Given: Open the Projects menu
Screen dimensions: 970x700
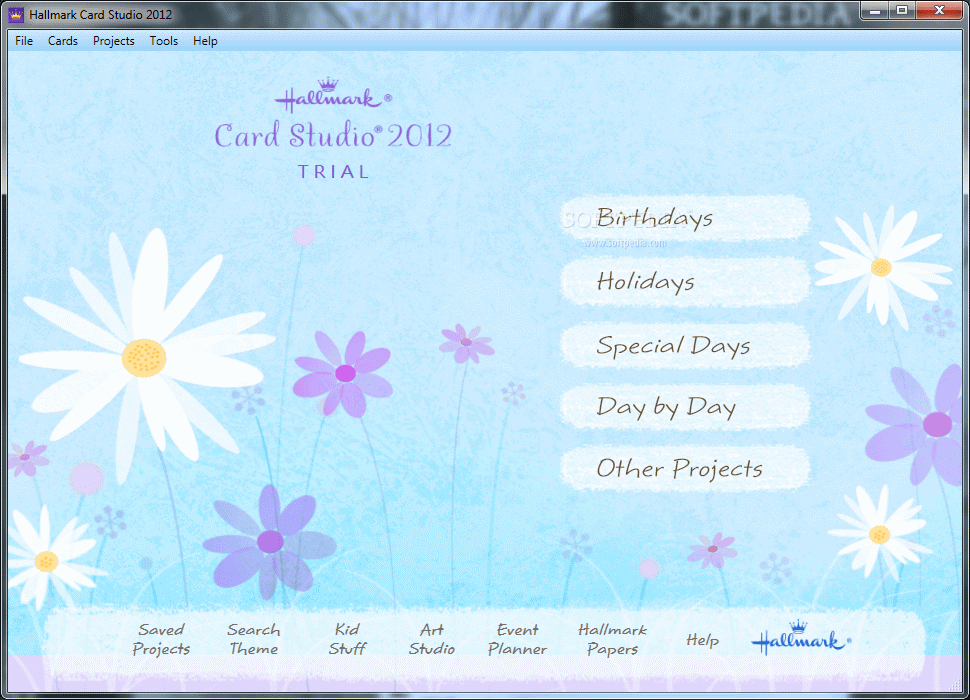Looking at the screenshot, I should (113, 41).
